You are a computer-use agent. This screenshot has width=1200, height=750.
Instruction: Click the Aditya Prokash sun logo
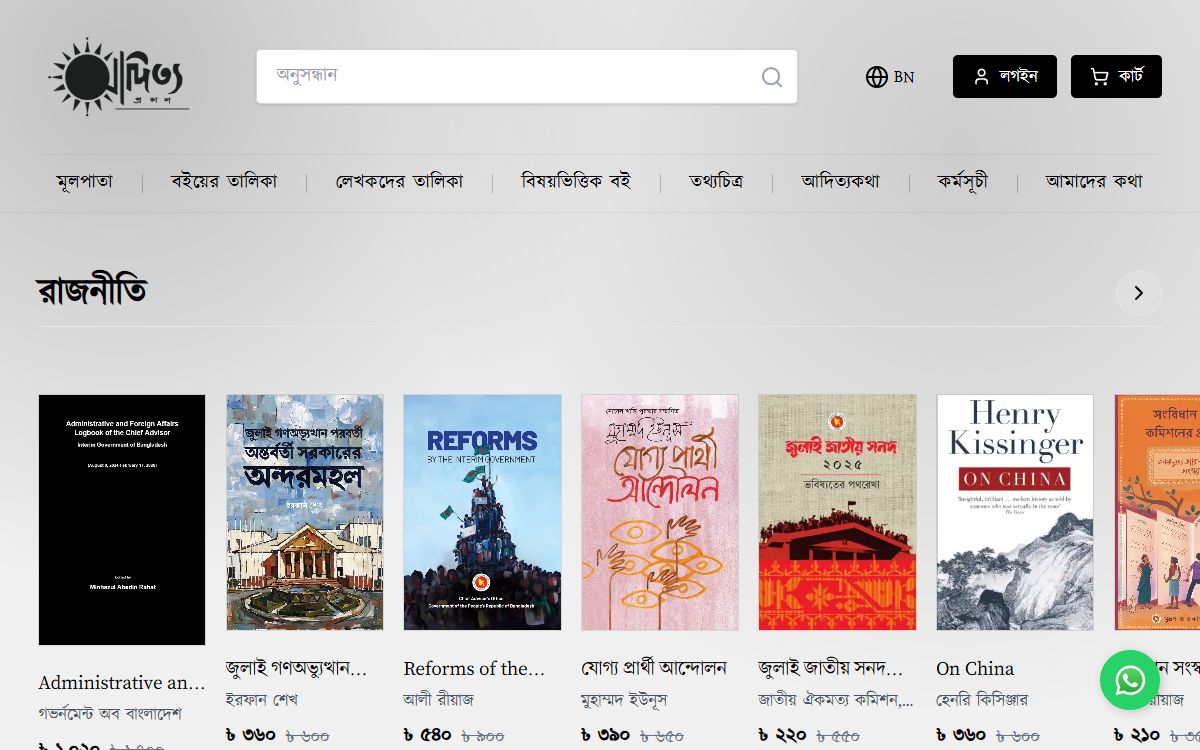pos(119,77)
